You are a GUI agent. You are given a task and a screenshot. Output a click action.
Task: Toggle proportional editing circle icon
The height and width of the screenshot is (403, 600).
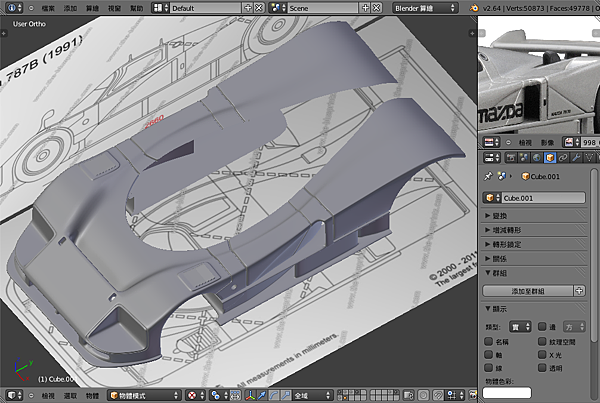pyautogui.click(x=423, y=395)
